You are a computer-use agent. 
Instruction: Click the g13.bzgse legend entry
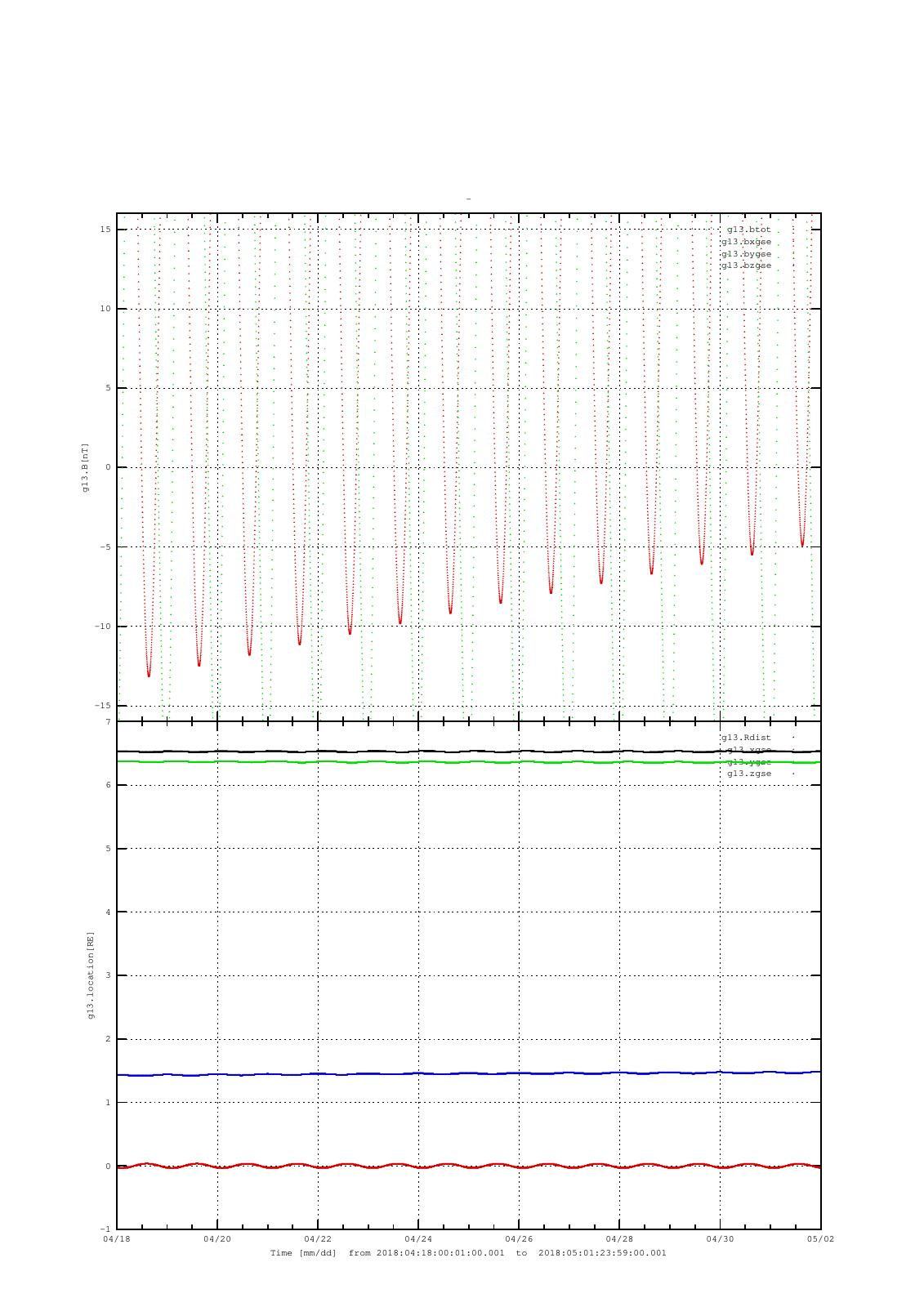[745, 265]
